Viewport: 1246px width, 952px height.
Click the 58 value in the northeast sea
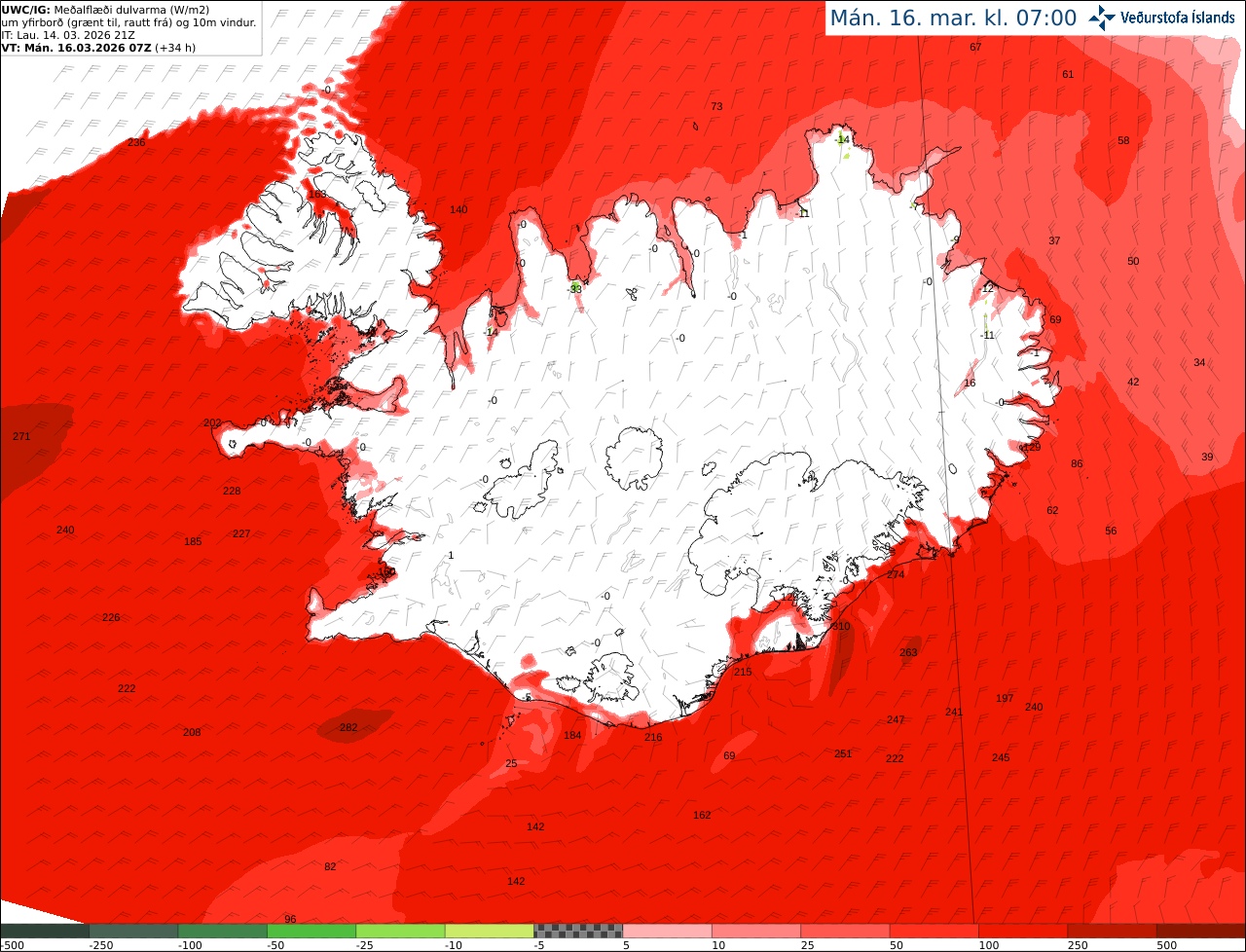pyautogui.click(x=1123, y=141)
